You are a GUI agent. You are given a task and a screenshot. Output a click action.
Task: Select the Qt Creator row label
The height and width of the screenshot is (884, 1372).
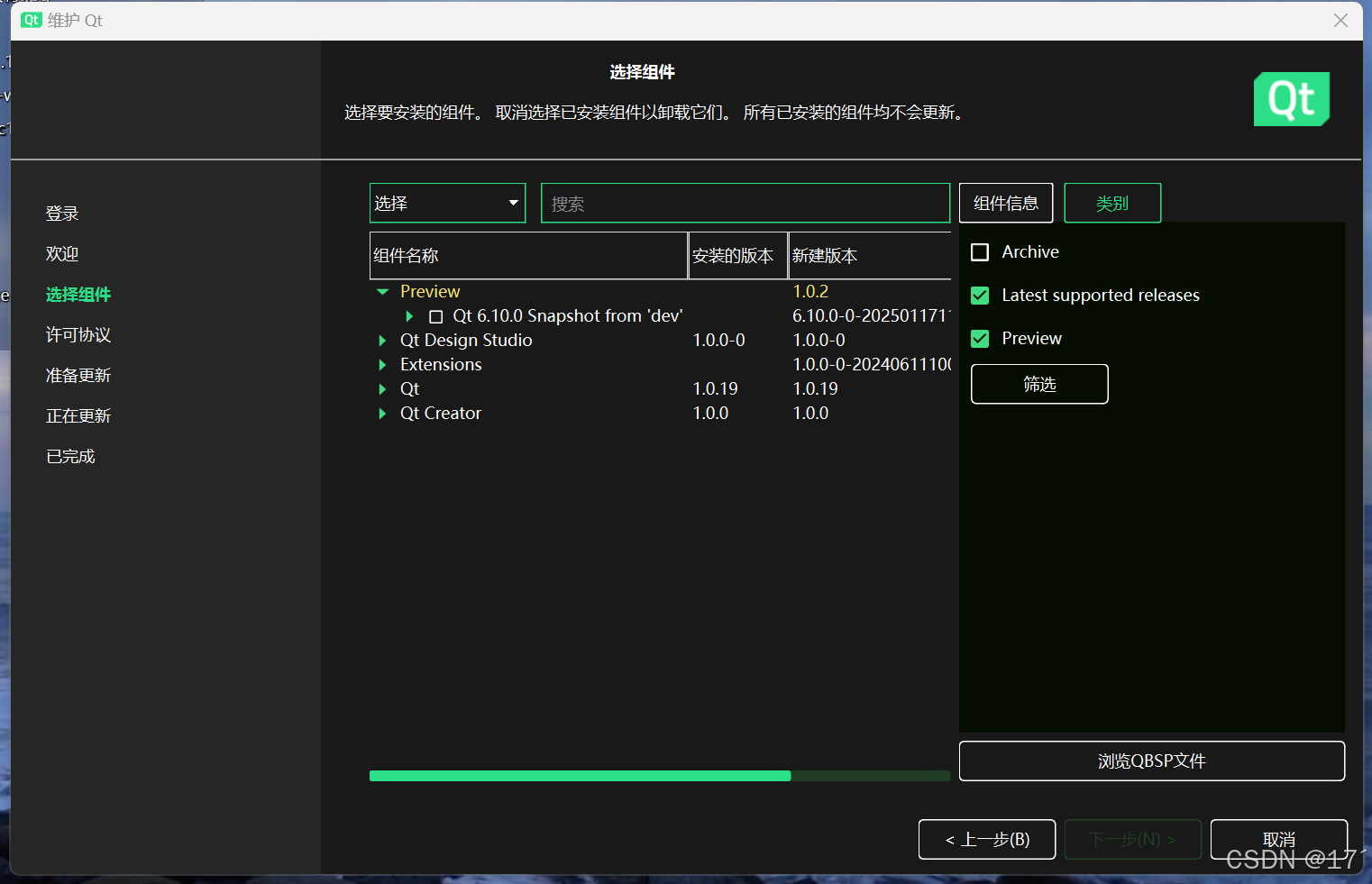[441, 414]
